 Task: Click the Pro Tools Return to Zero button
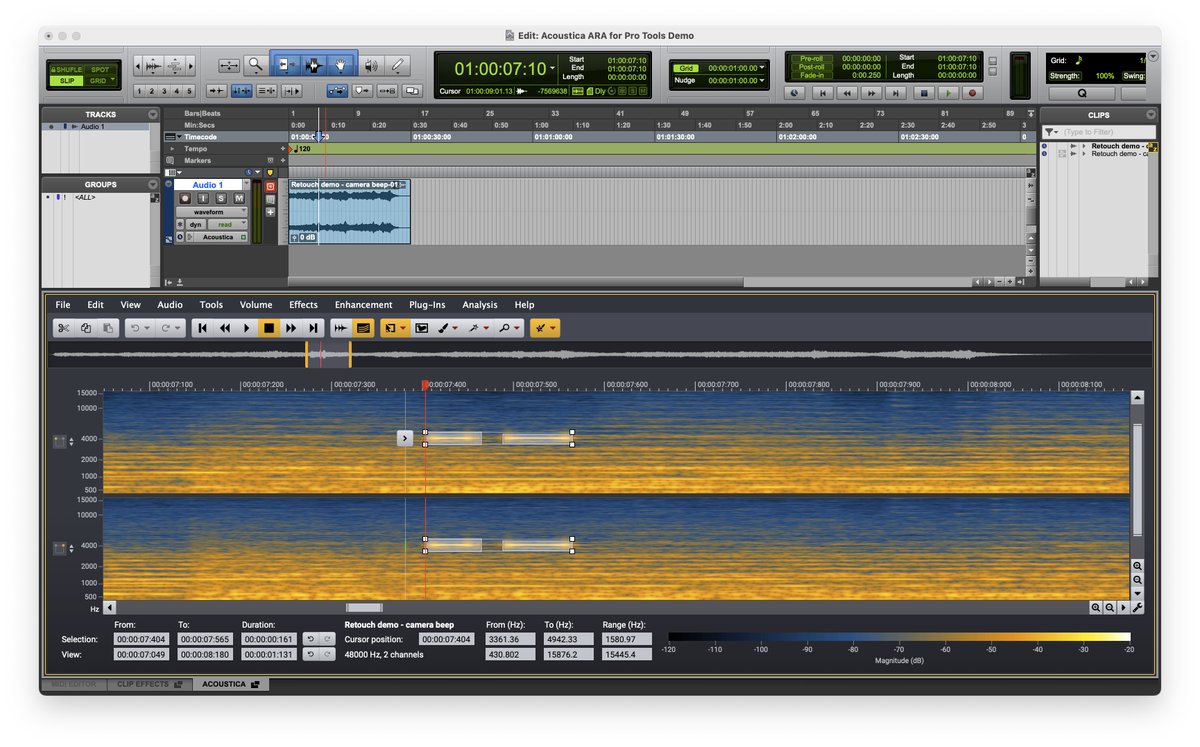(x=823, y=92)
